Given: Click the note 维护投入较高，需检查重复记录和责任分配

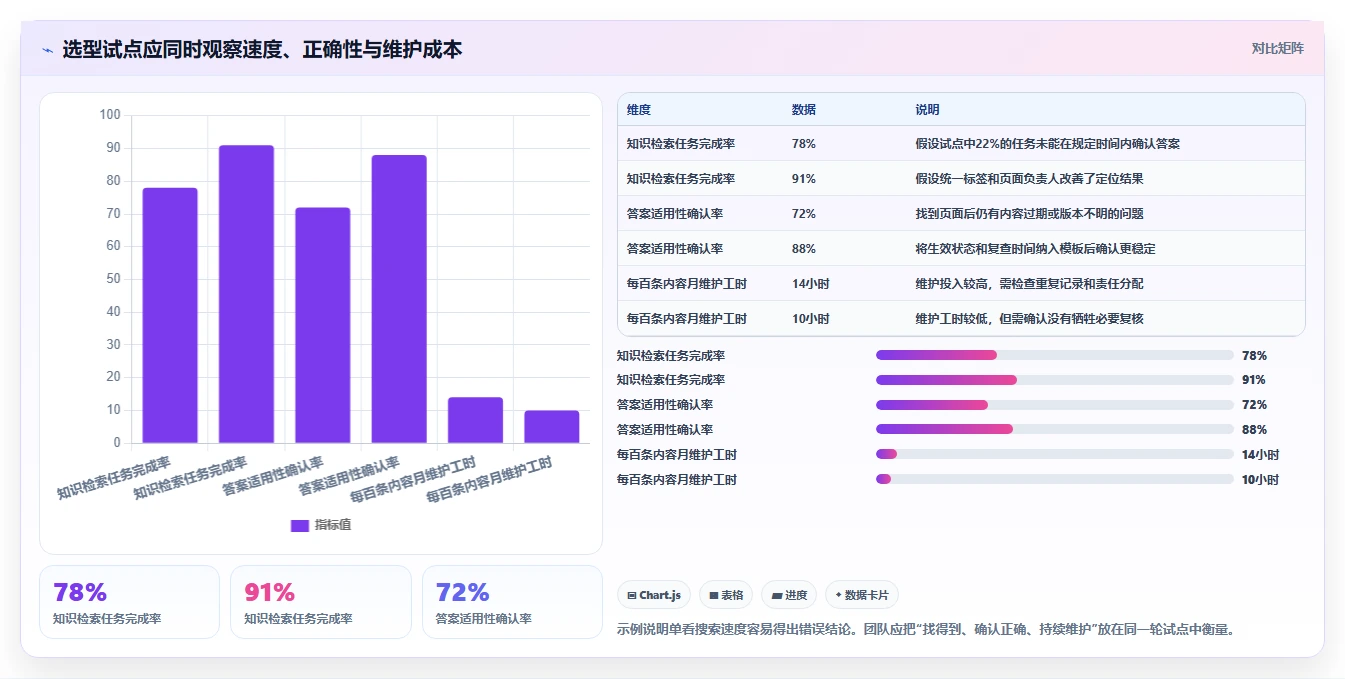Looking at the screenshot, I should click(x=1029, y=284).
